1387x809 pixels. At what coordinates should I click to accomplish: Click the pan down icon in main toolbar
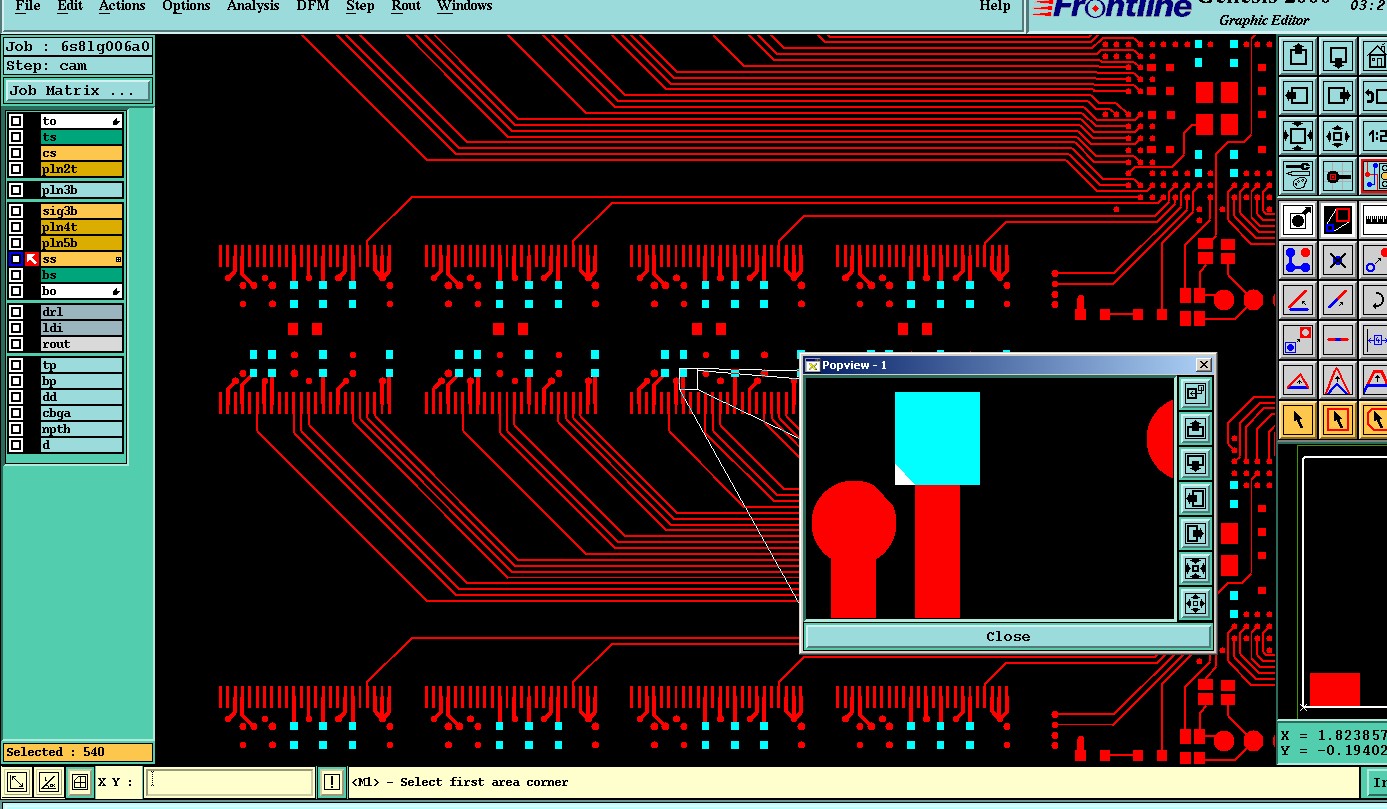(1338, 56)
